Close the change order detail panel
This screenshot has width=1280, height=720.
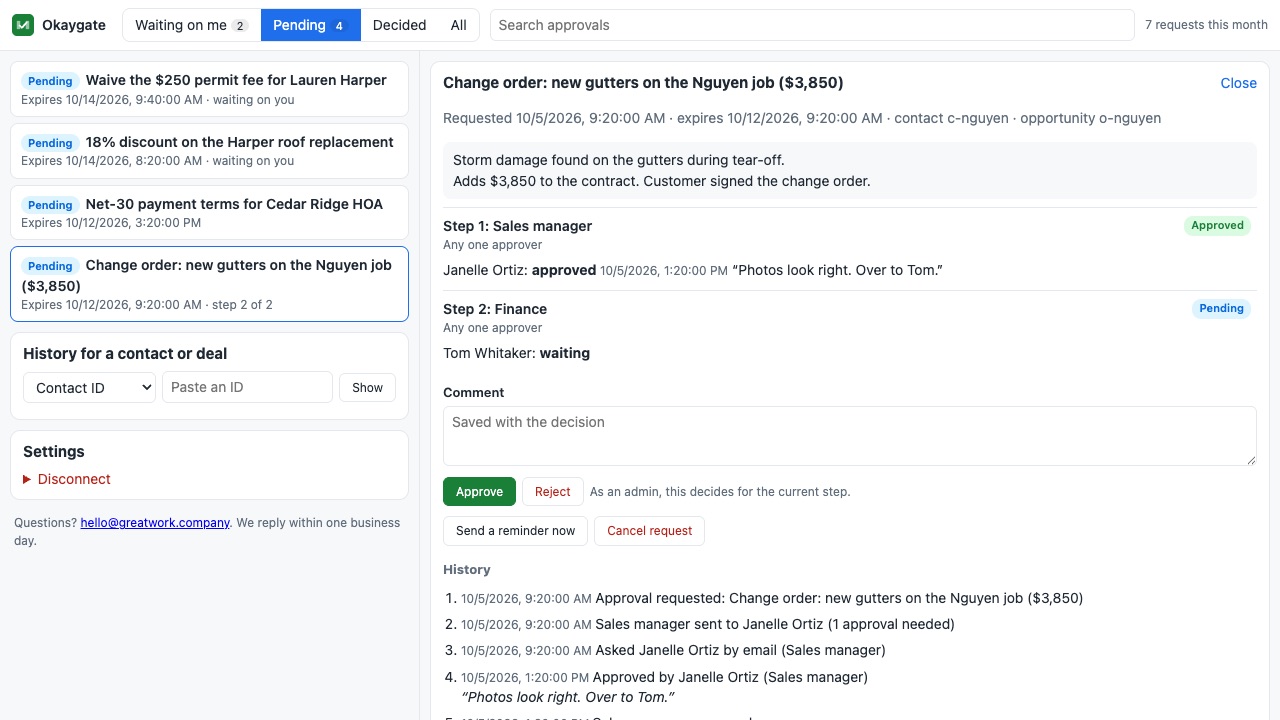(1238, 83)
